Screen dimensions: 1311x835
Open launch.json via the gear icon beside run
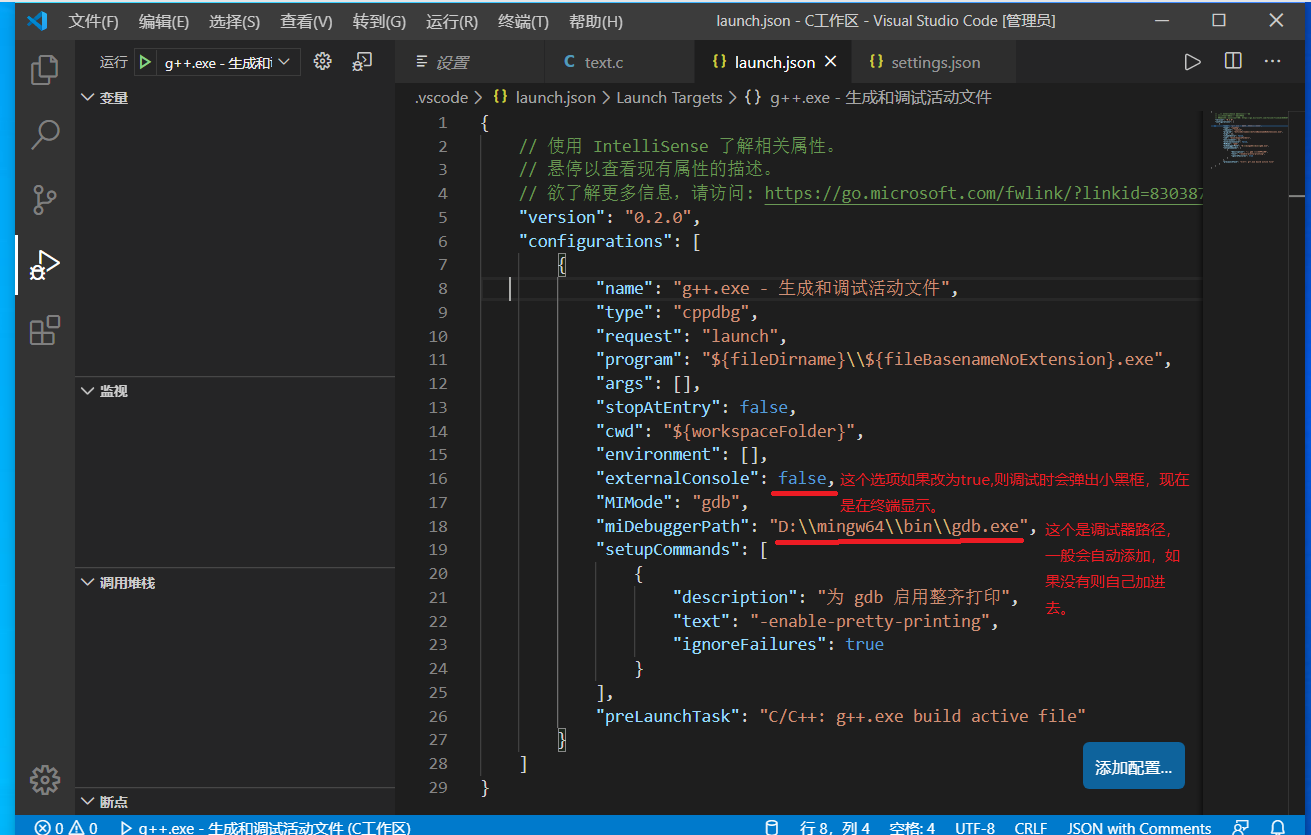pyautogui.click(x=322, y=61)
